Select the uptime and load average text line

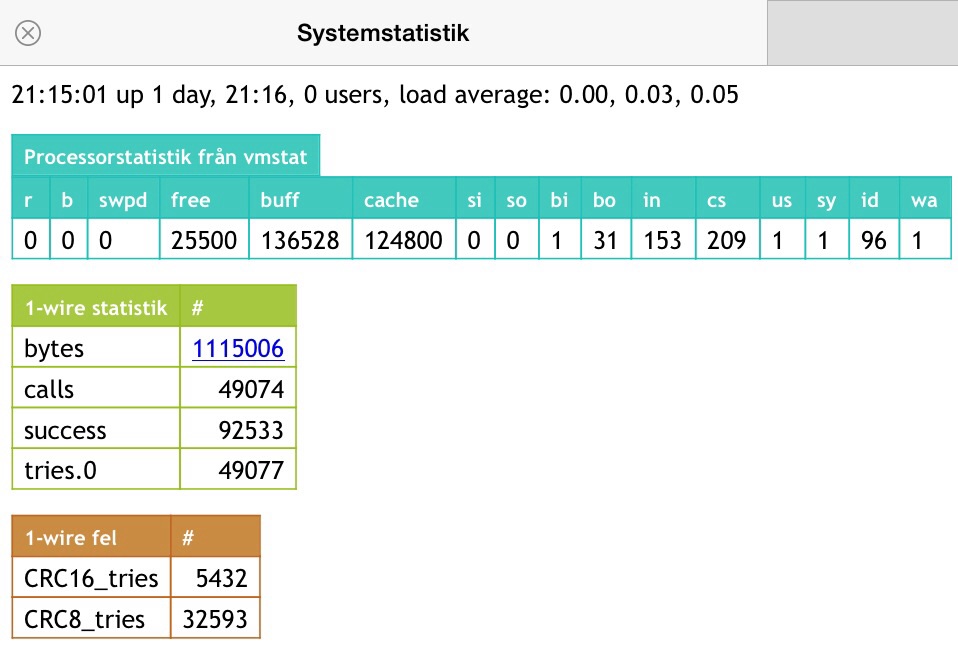coord(375,95)
